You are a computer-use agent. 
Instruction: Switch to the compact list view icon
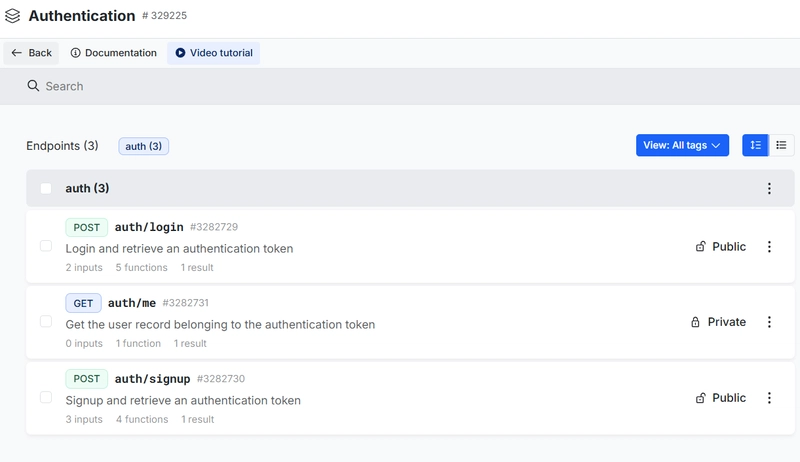781,145
